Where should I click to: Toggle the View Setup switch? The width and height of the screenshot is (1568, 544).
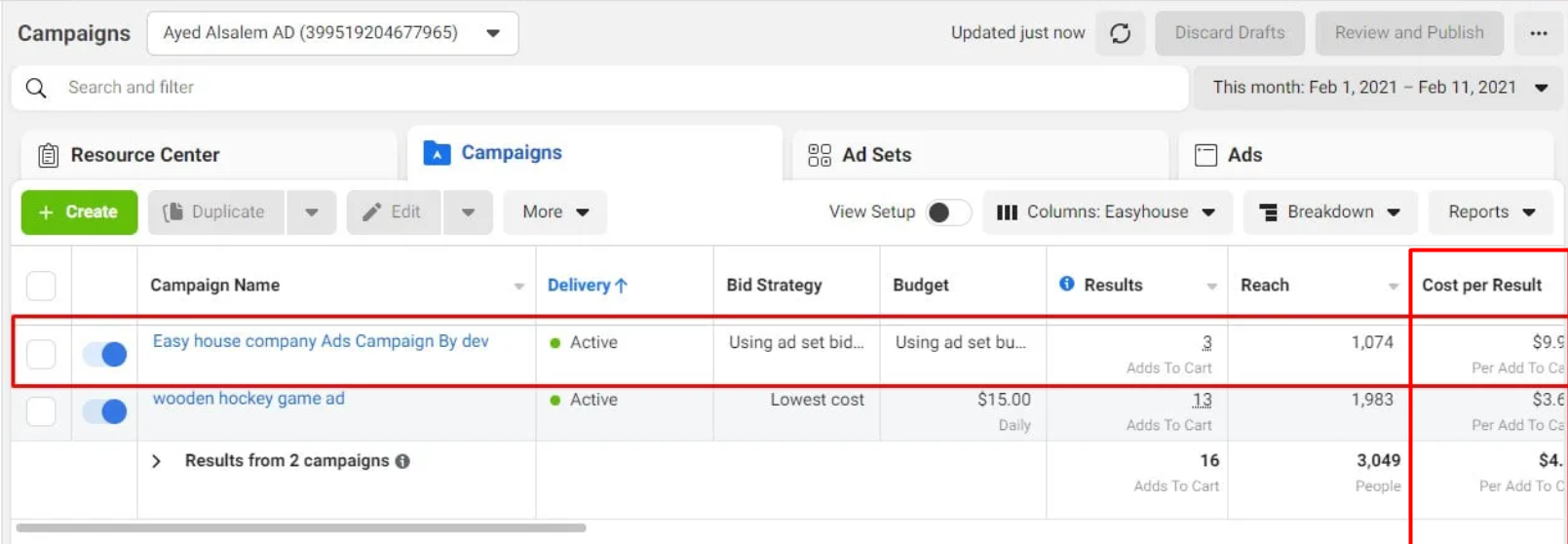click(947, 213)
